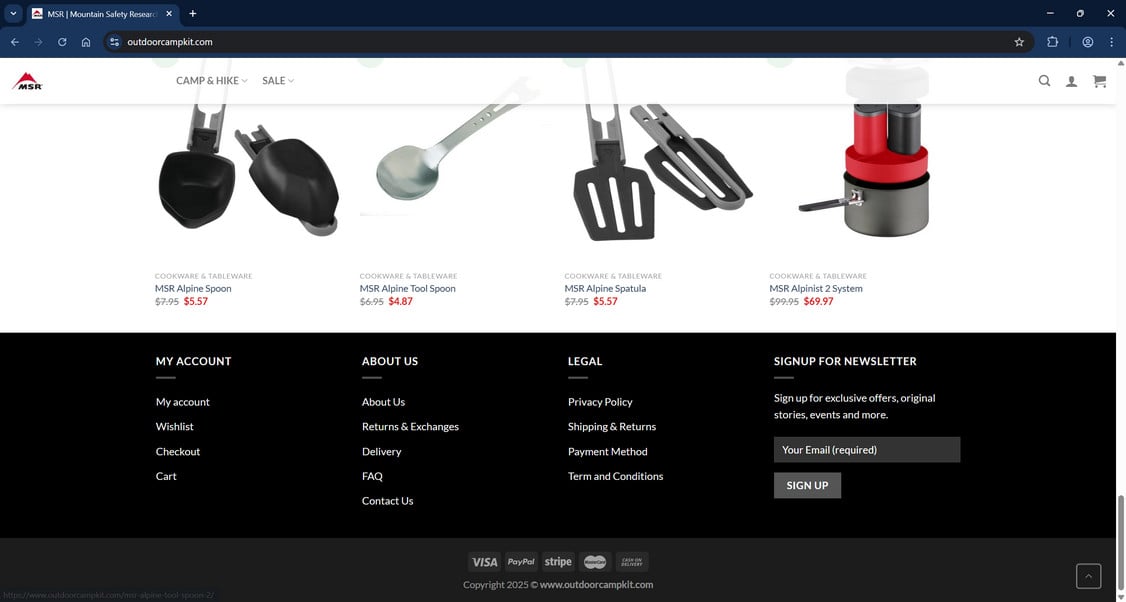This screenshot has height=602, width=1126.
Task: Expand the SALE dropdown menu
Action: click(x=278, y=80)
